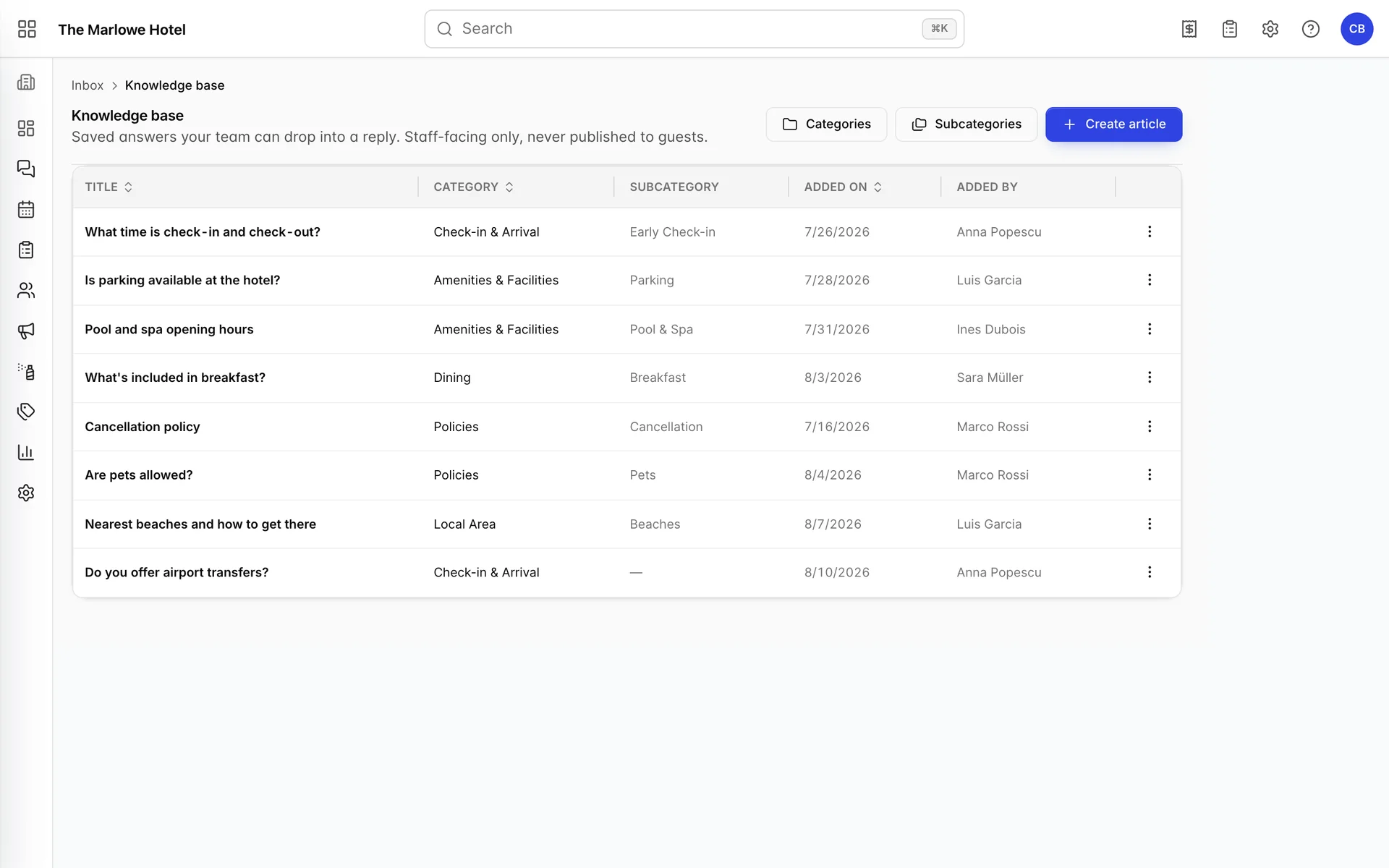
Task: Open actions menu for airport transfers row
Action: pos(1150,572)
